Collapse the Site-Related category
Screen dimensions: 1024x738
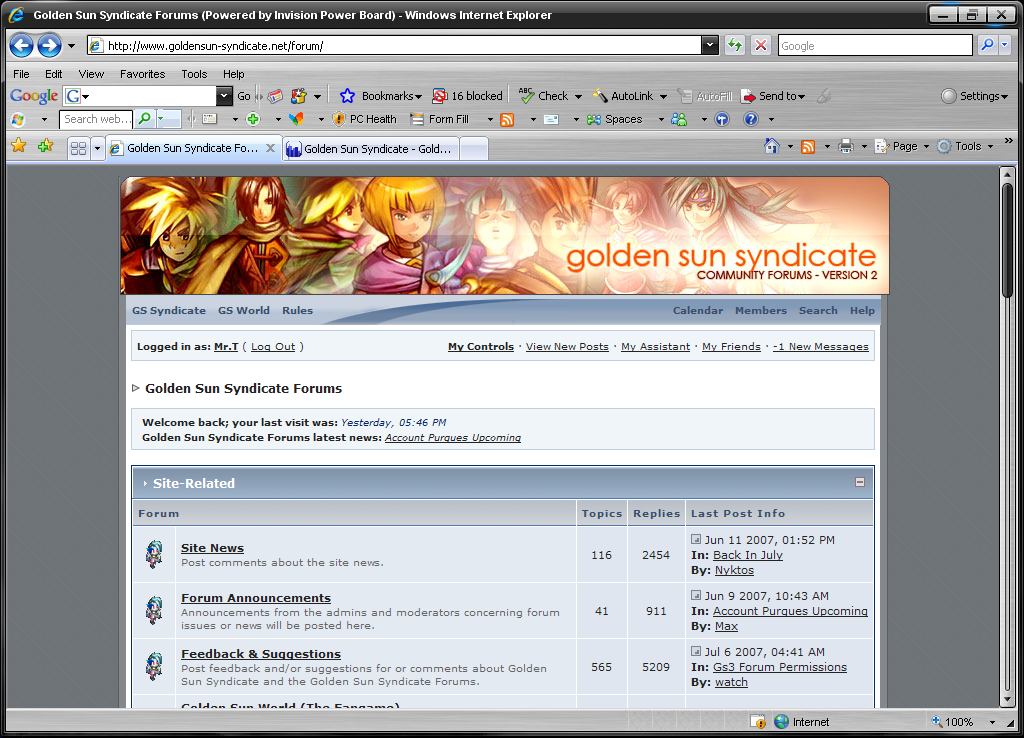coord(860,482)
